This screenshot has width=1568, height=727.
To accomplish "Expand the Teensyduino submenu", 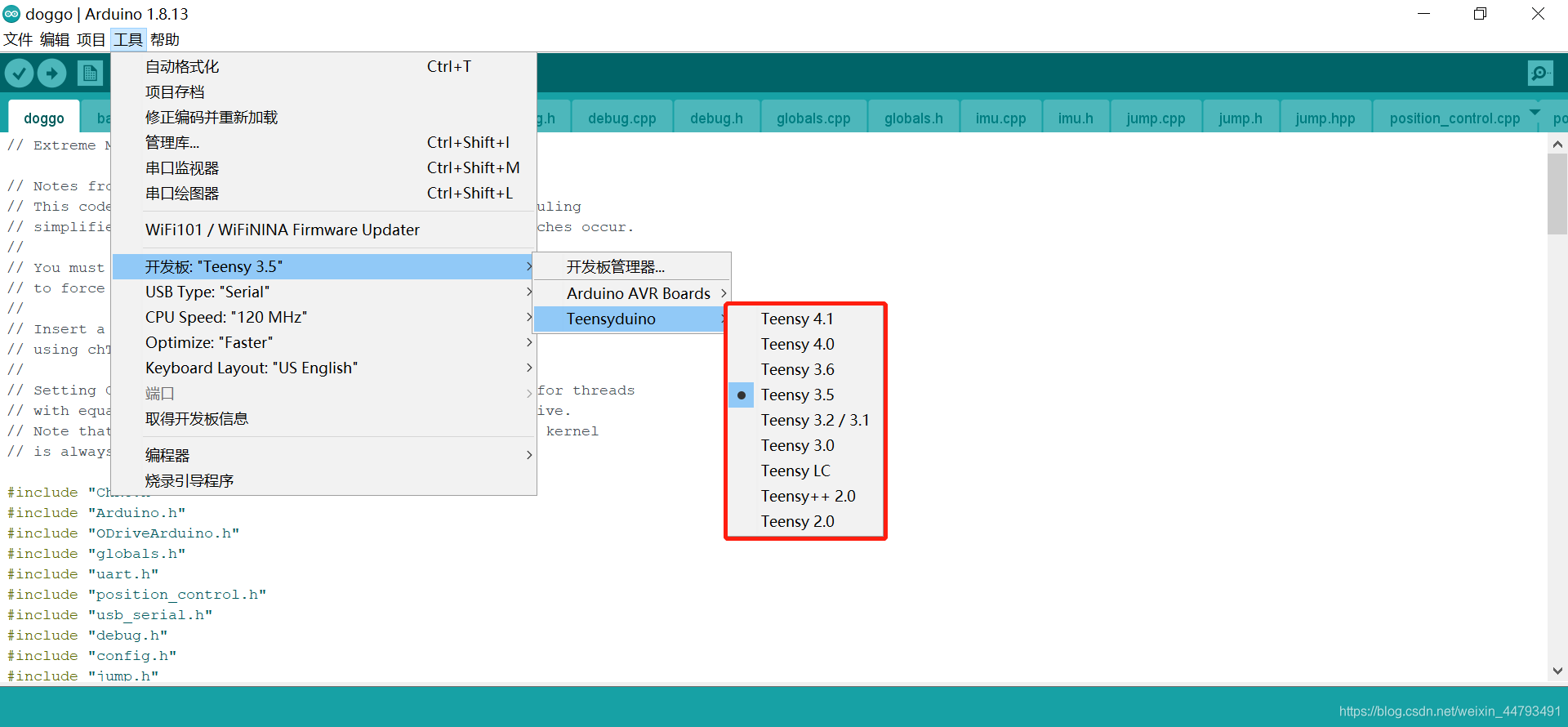I will (x=632, y=319).
